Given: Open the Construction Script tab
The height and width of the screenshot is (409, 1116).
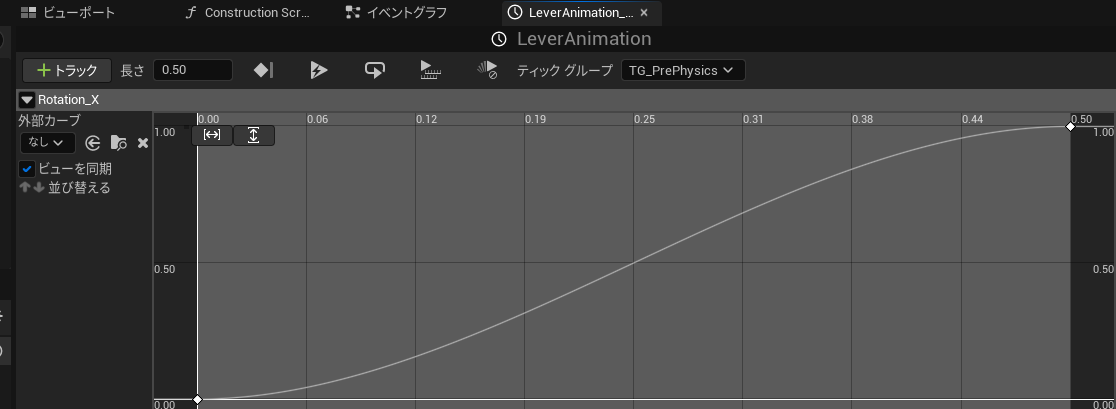Looking at the screenshot, I should click(x=247, y=13).
